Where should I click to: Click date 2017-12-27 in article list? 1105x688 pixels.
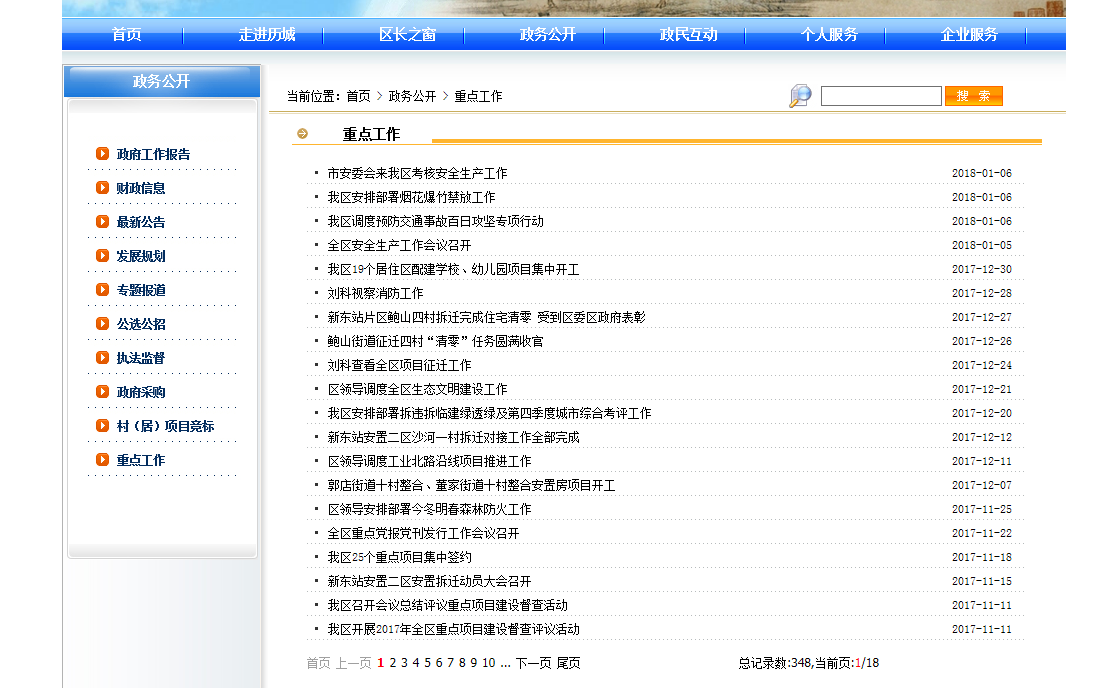(982, 317)
